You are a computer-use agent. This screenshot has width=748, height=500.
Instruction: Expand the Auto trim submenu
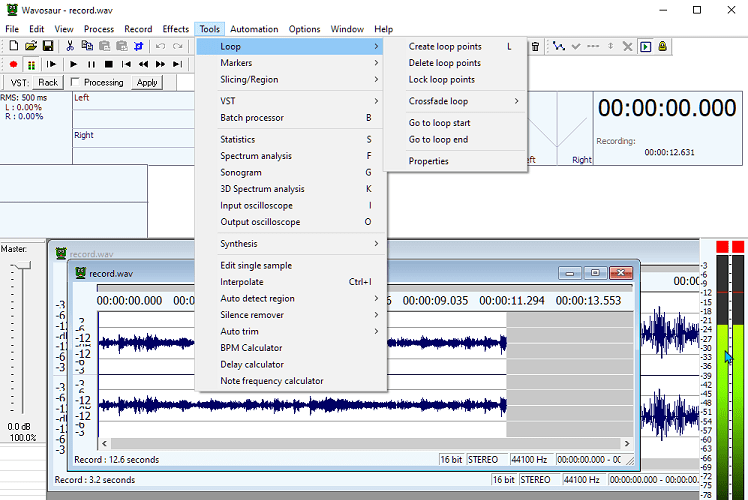coord(291,332)
